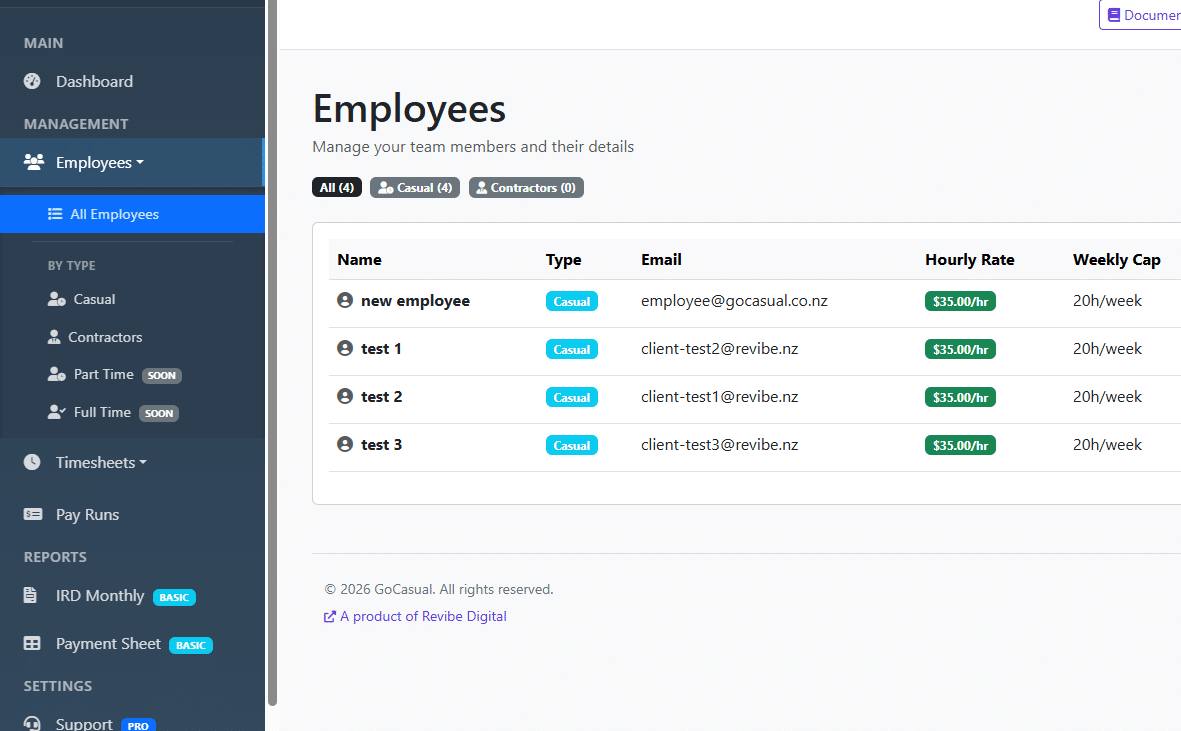The height and width of the screenshot is (731, 1181).
Task: Select the Timesheets clock icon
Action: click(30, 462)
